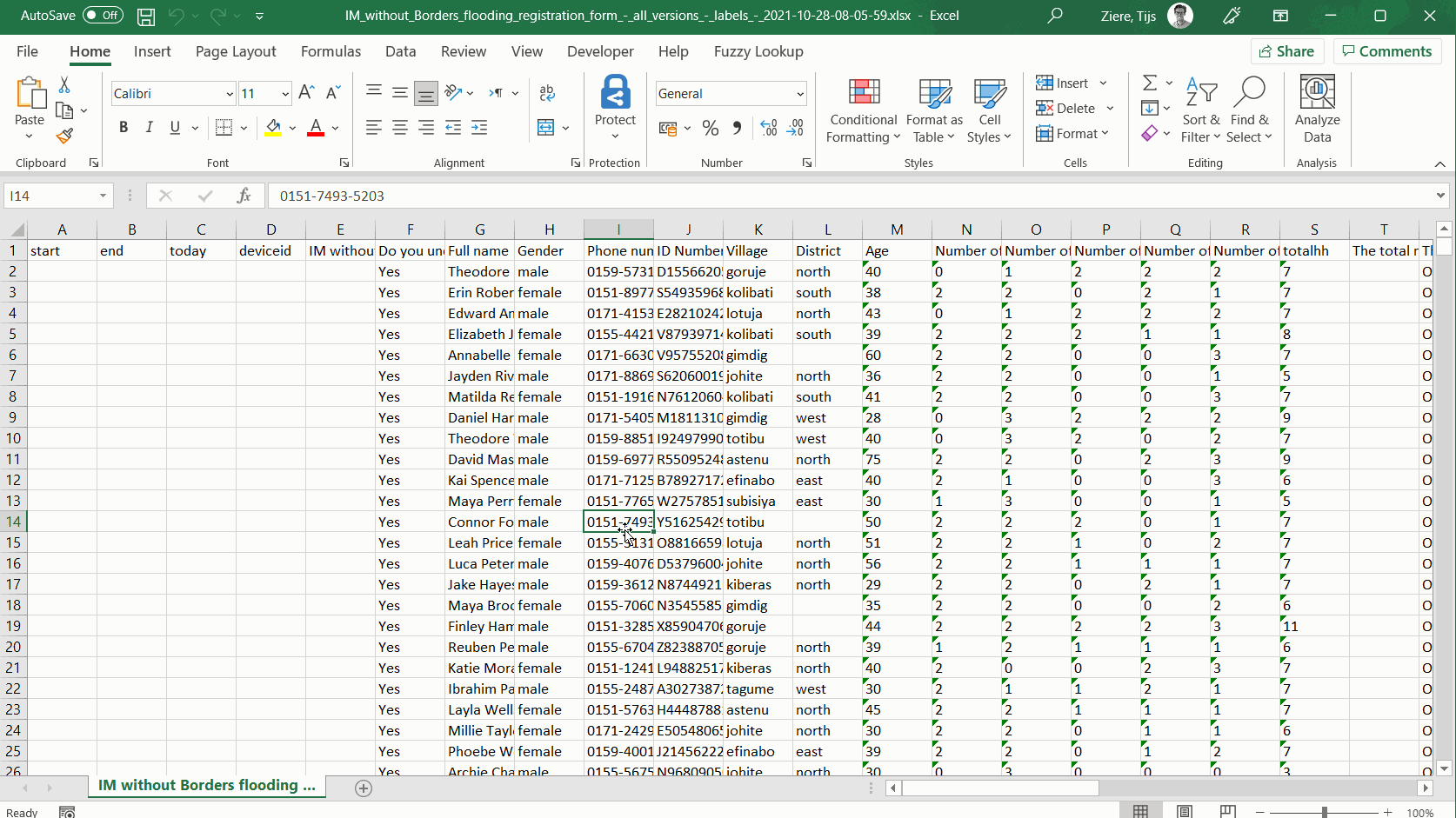Viewport: 1456px width, 818px height.
Task: Open the font name Calibri dropdown
Action: (230, 94)
